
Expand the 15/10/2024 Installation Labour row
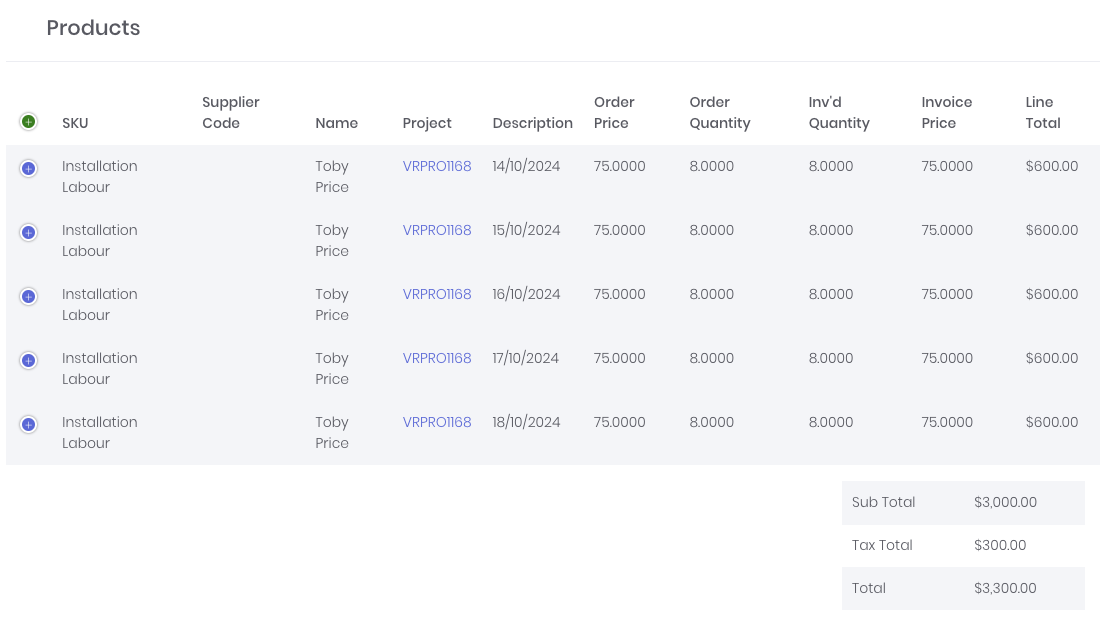pos(28,233)
